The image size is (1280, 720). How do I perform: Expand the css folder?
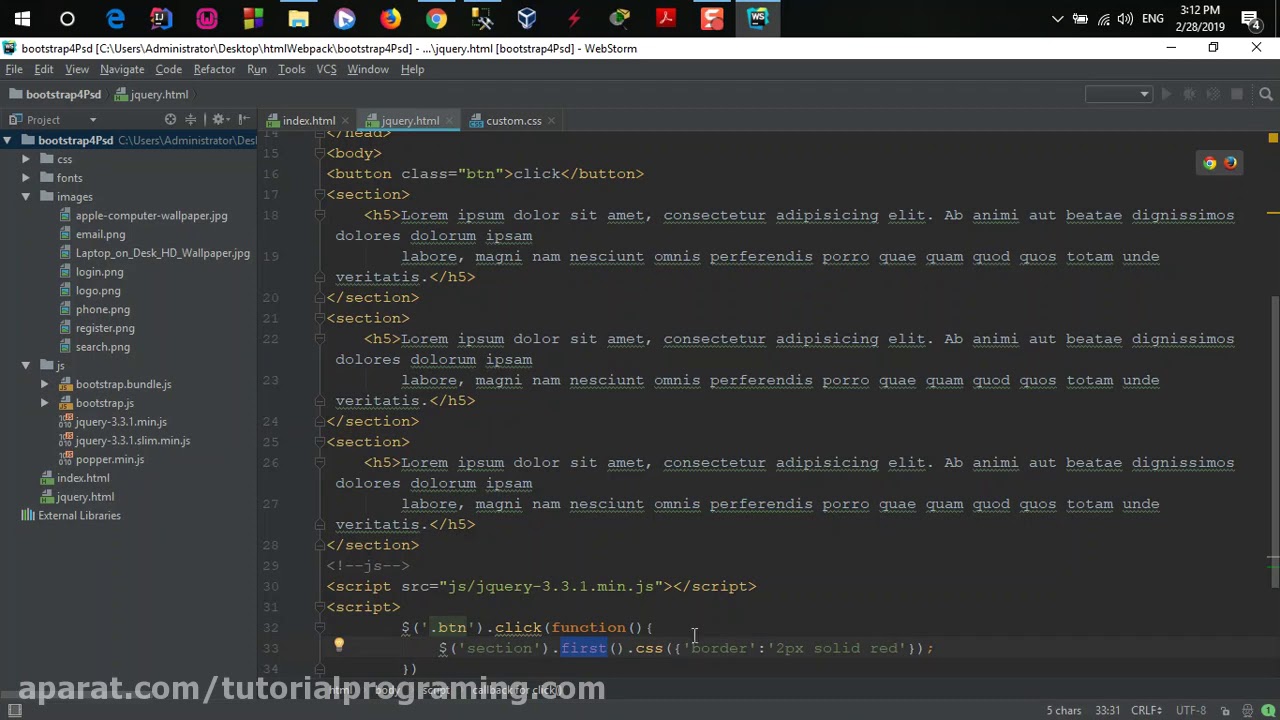25,159
